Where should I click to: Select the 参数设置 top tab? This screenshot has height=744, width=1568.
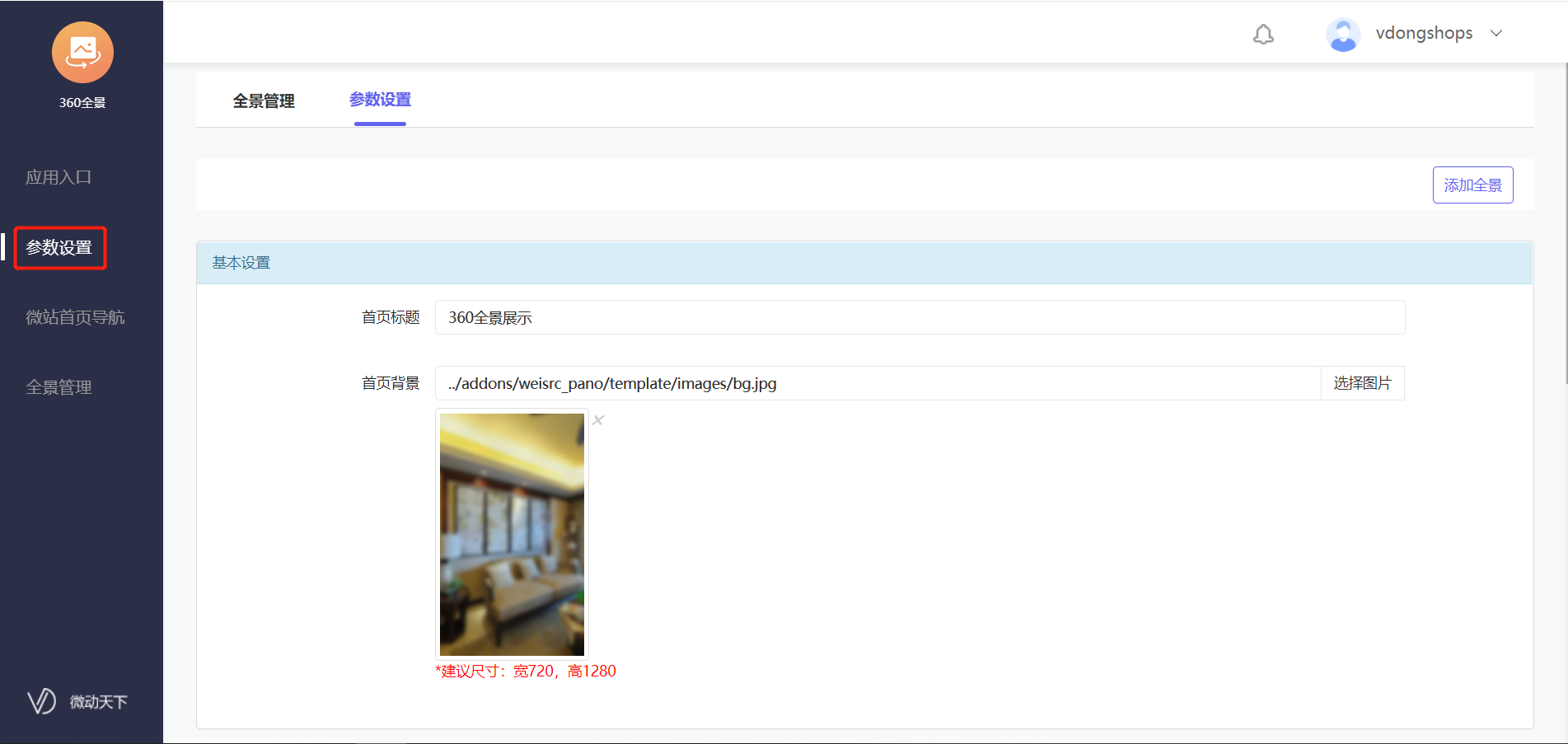pyautogui.click(x=380, y=100)
